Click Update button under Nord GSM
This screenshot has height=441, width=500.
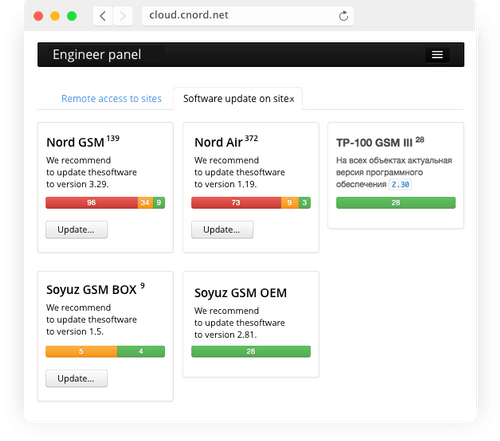tap(76, 230)
